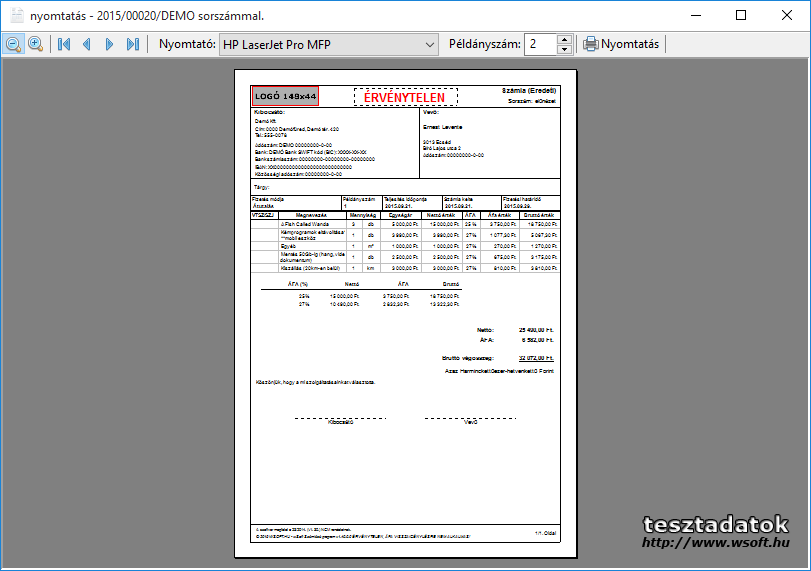811x571 pixels.
Task: Click the 'Tárgy:' label on the invoice
Action: coord(261,187)
